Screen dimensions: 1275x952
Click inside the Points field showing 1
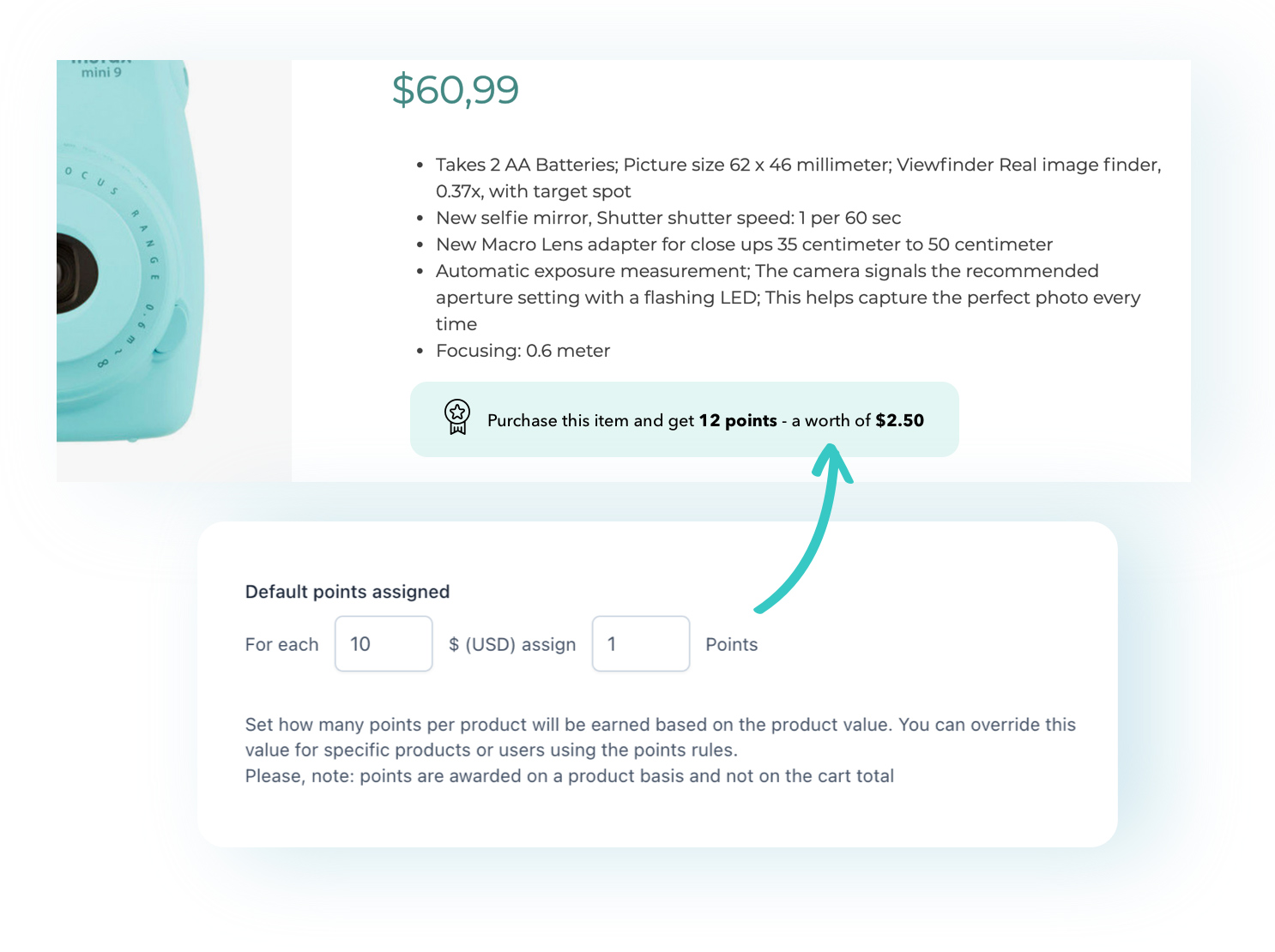point(640,644)
